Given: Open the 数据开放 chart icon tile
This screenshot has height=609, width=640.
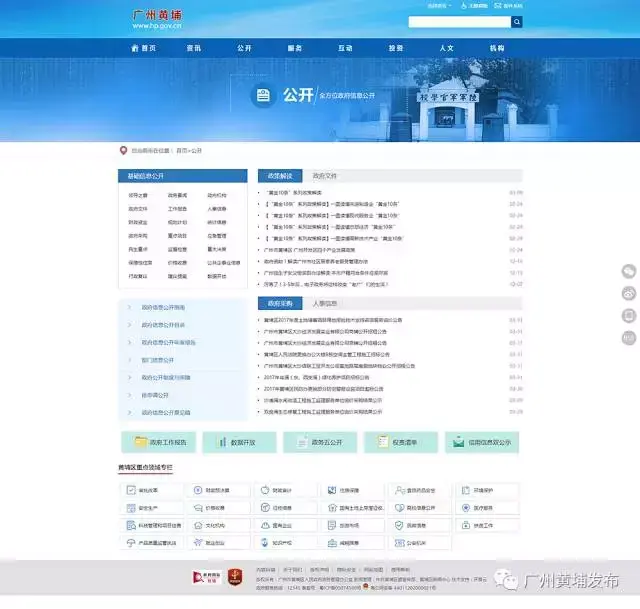Looking at the screenshot, I should coord(239,441).
